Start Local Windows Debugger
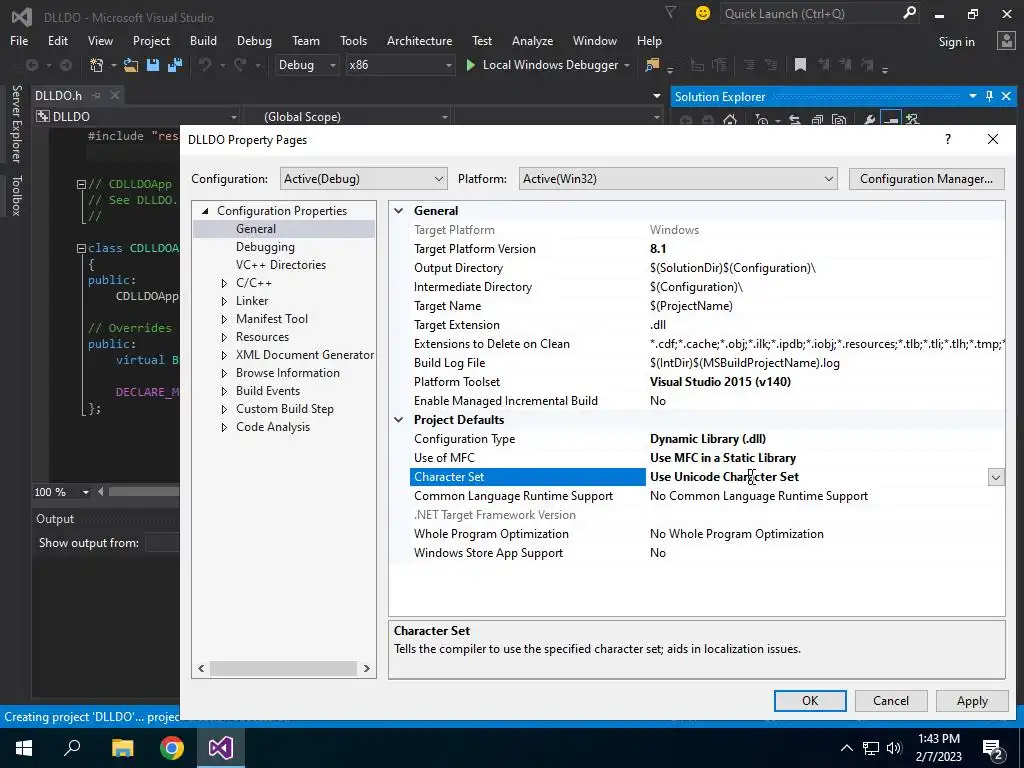This screenshot has width=1024, height=768. (542, 65)
